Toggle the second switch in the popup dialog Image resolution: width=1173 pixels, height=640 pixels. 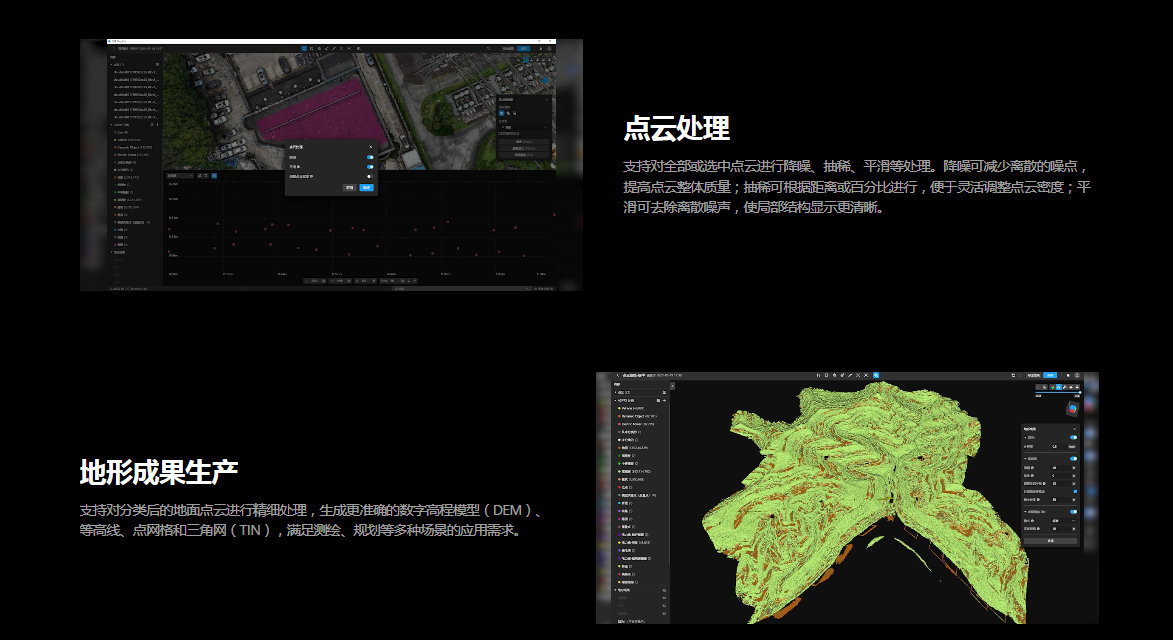pos(370,167)
